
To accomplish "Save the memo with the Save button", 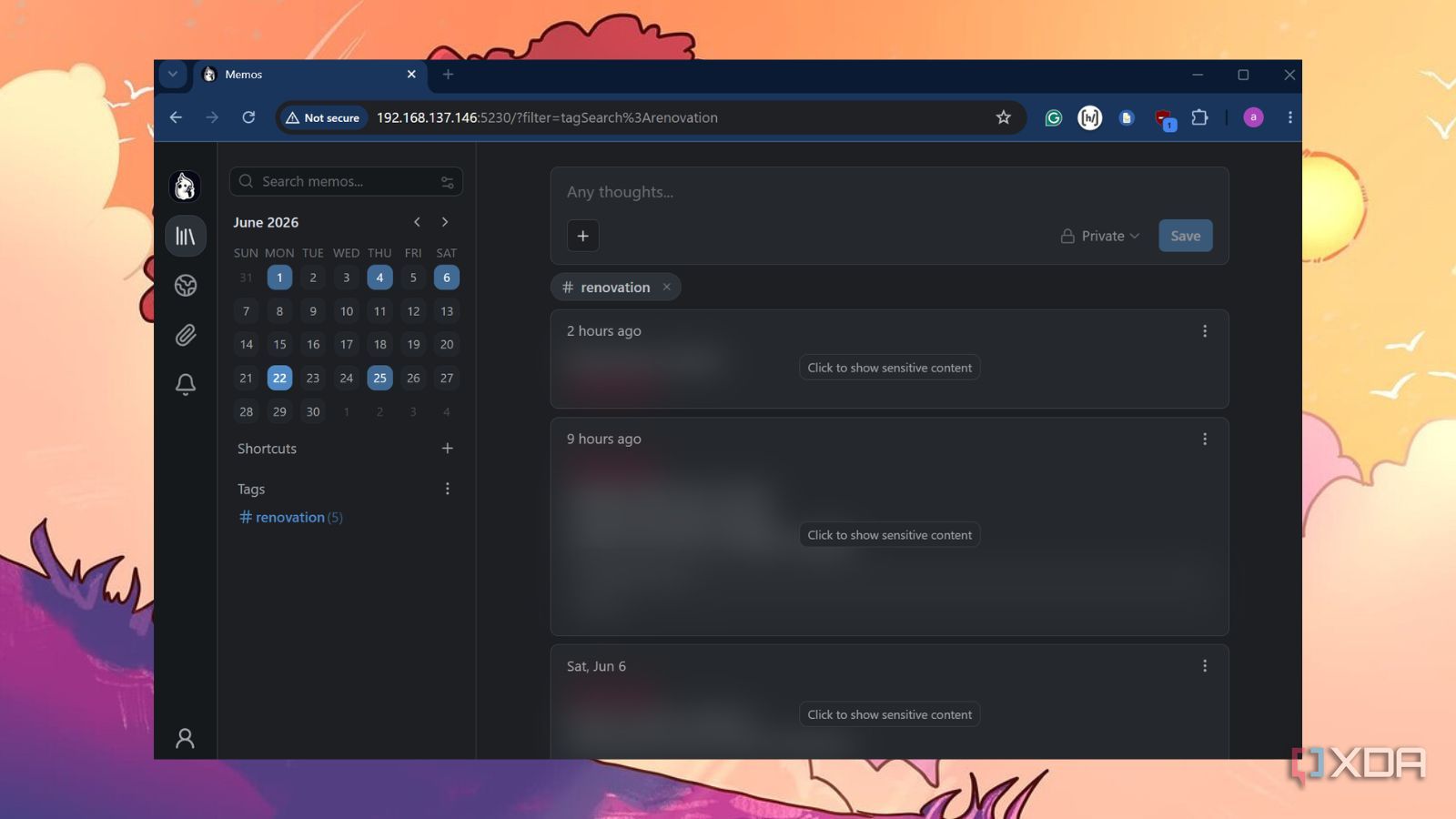I will tap(1185, 236).
